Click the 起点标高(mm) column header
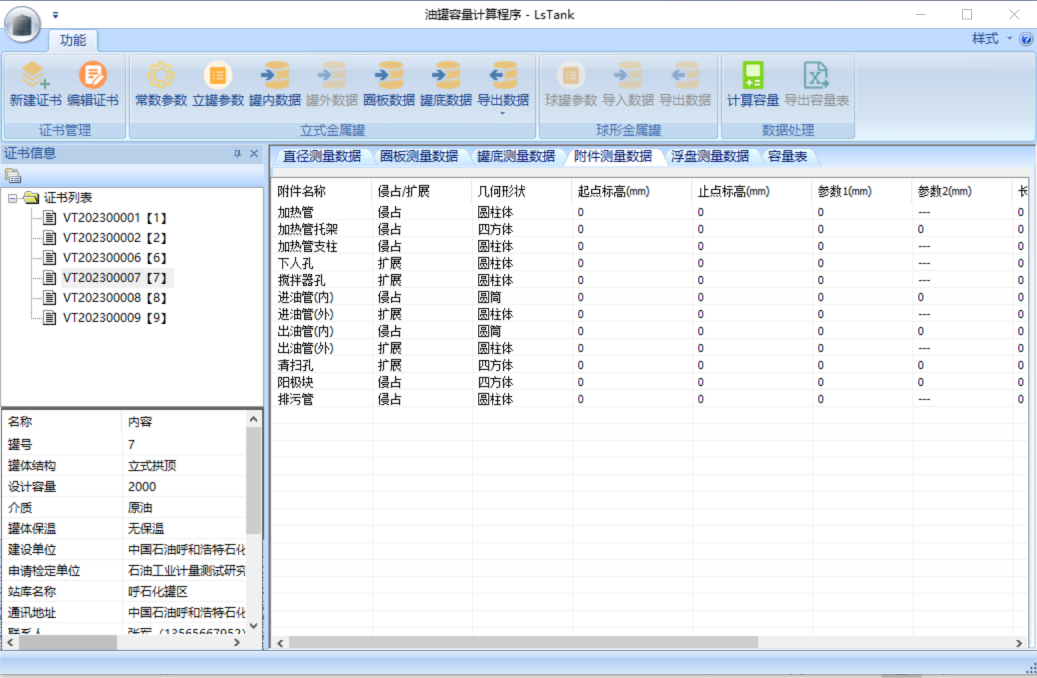The image size is (1037, 678). [x=632, y=191]
